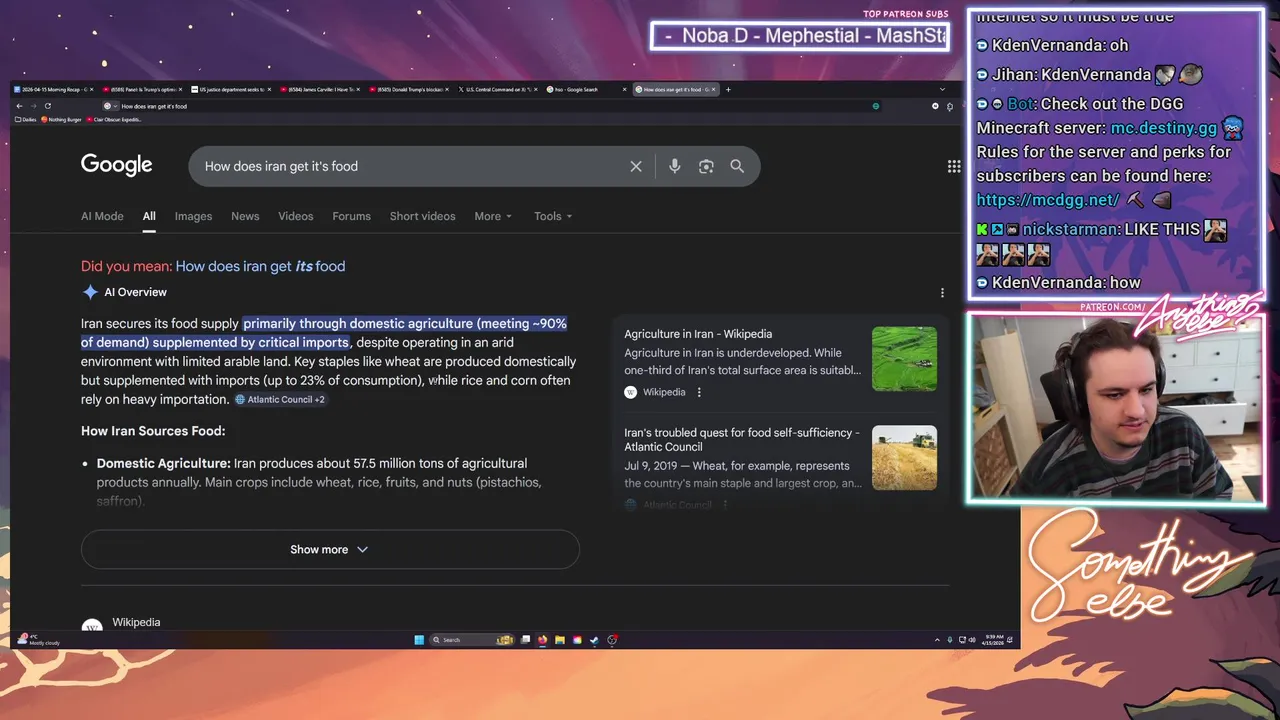Open the Google apps grid

[x=954, y=166]
